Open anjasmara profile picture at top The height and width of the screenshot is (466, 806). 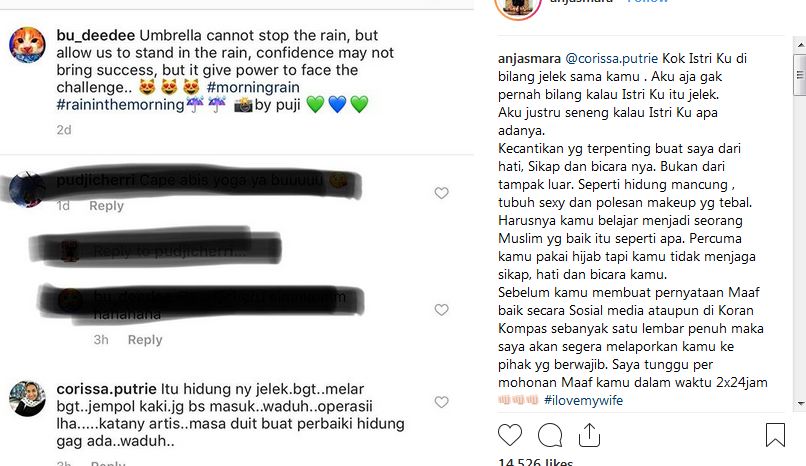coord(518,5)
